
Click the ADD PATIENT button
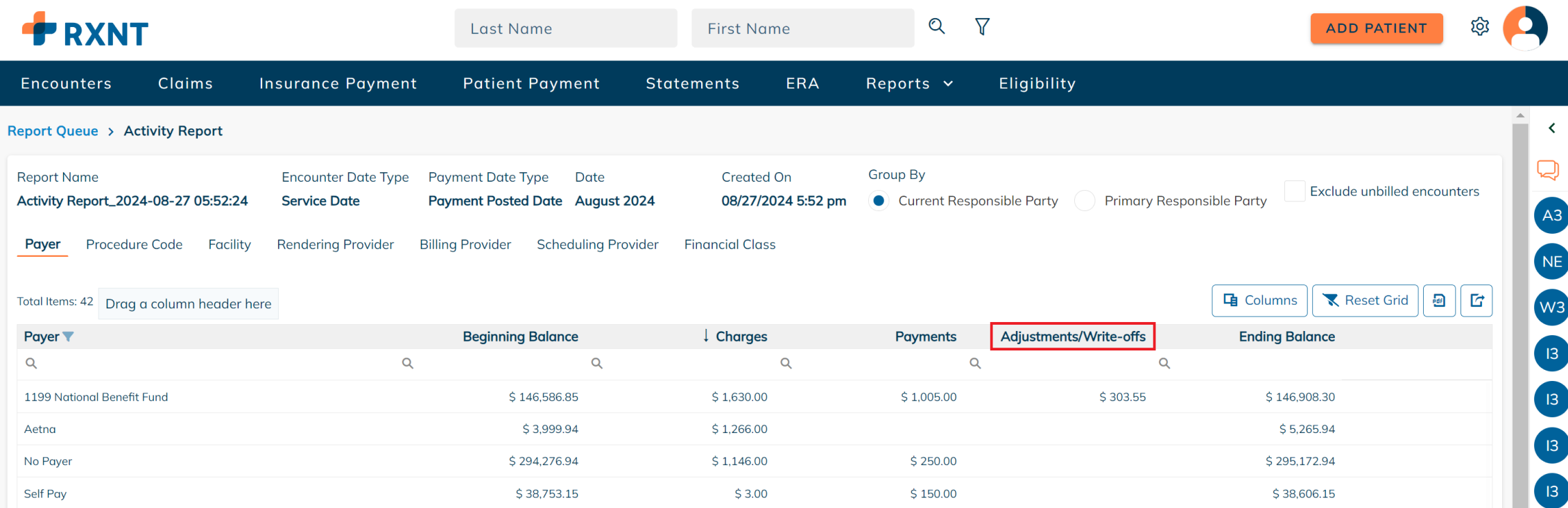click(1376, 28)
